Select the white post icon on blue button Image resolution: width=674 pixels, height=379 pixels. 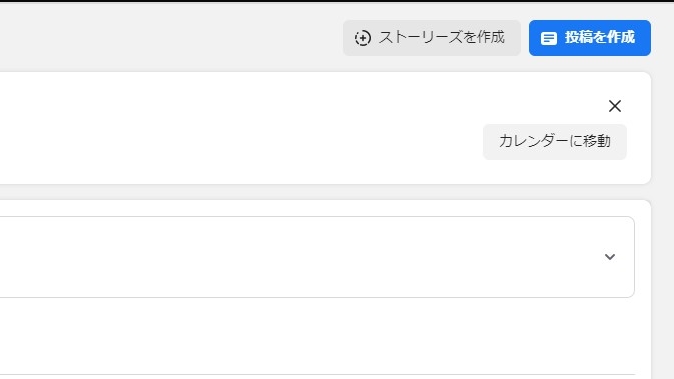pos(548,38)
